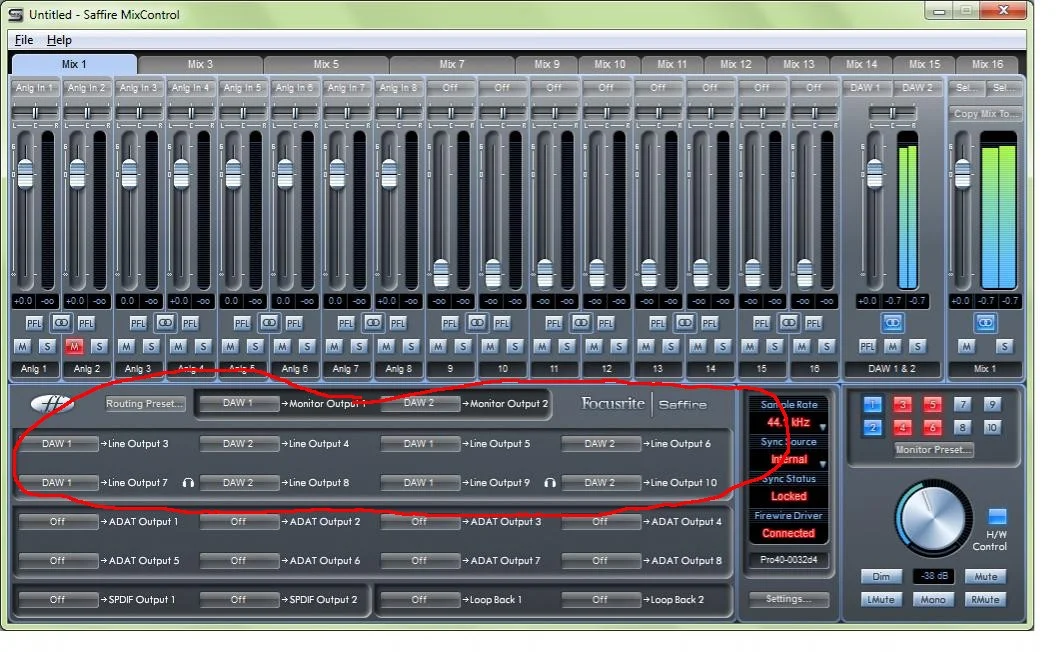
Task: Enable monitor output button 1
Action: click(x=872, y=404)
